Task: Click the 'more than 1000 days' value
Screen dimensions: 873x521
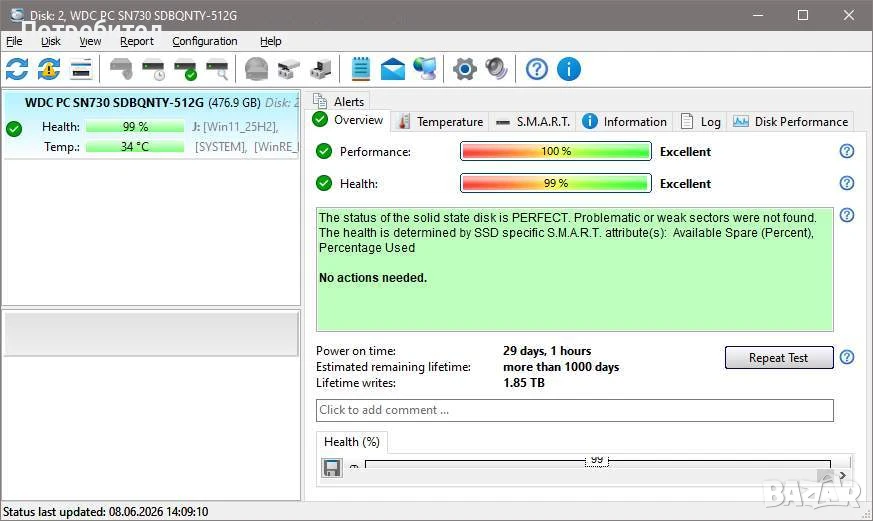Action: pos(561,367)
